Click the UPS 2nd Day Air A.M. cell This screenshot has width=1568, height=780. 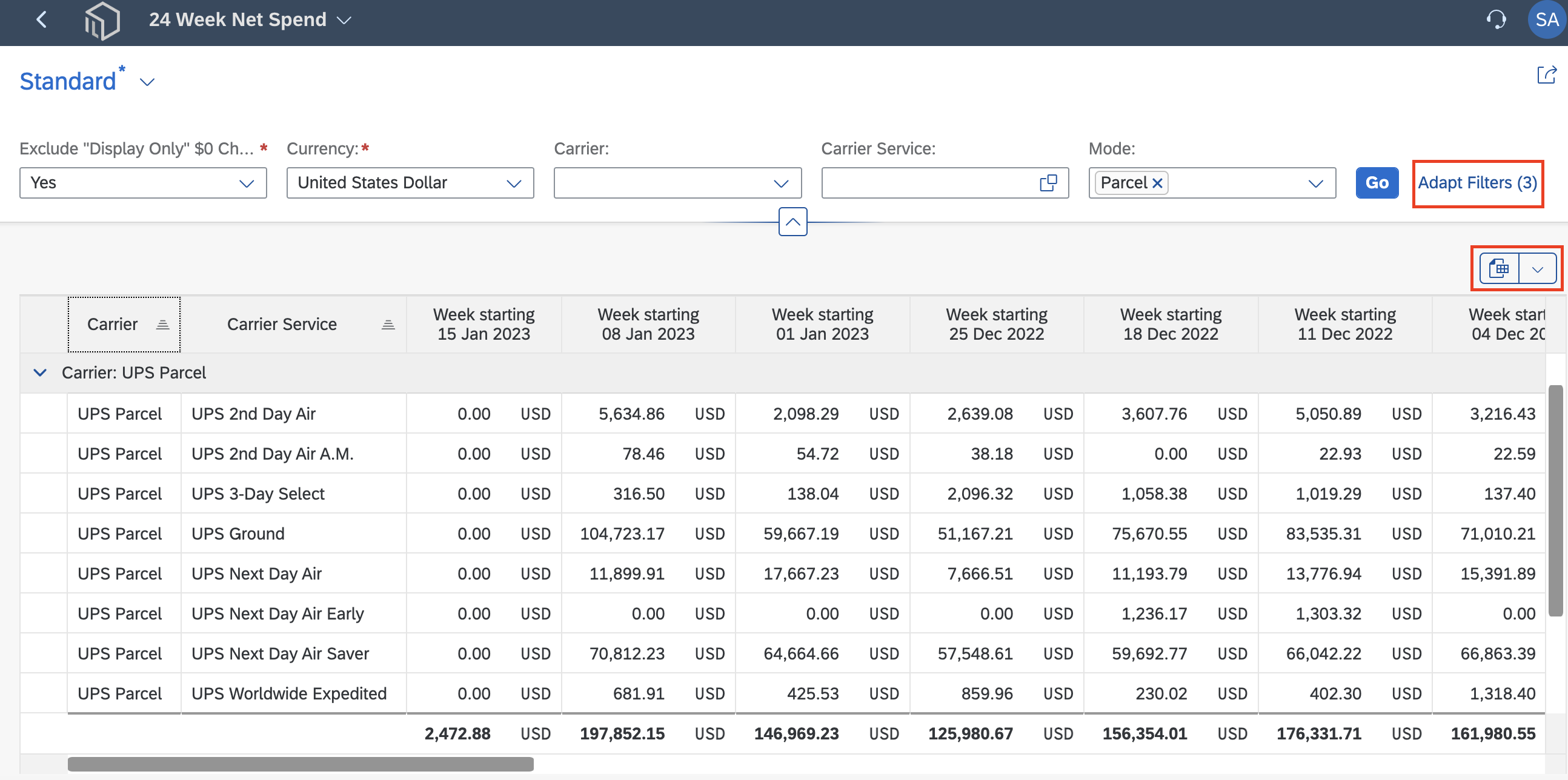(293, 454)
